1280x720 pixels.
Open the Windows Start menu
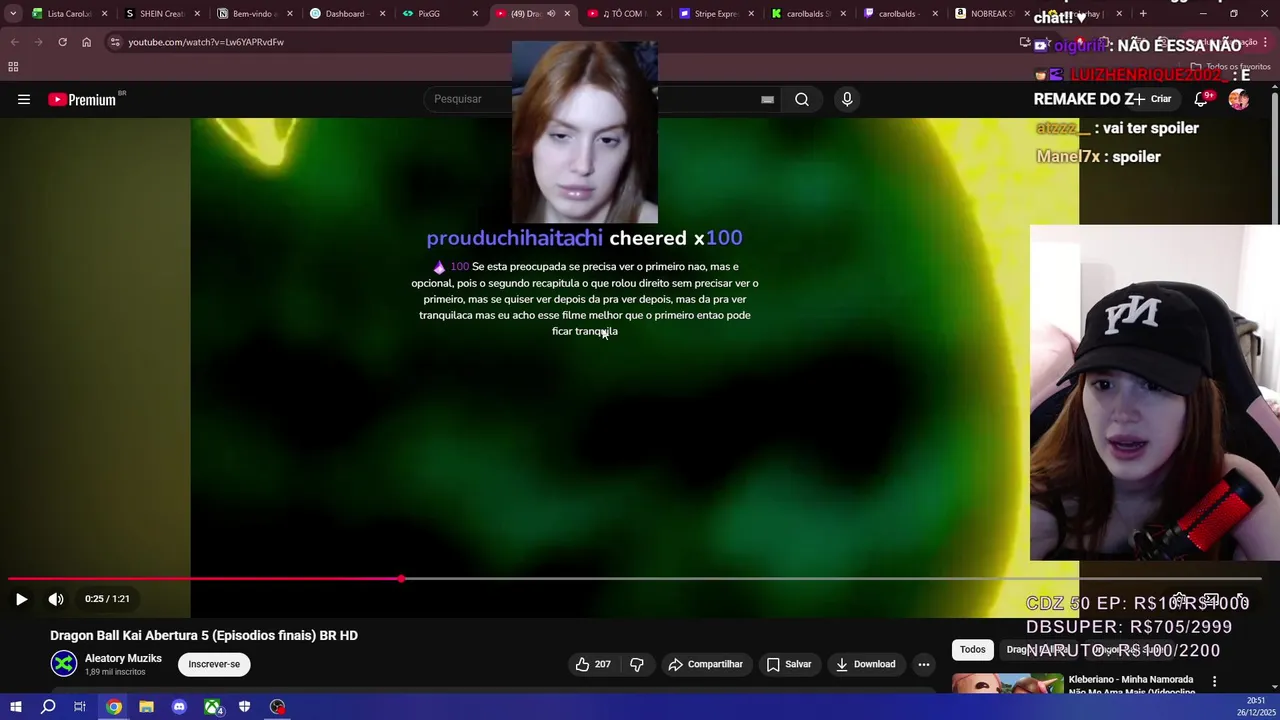tap(15, 707)
